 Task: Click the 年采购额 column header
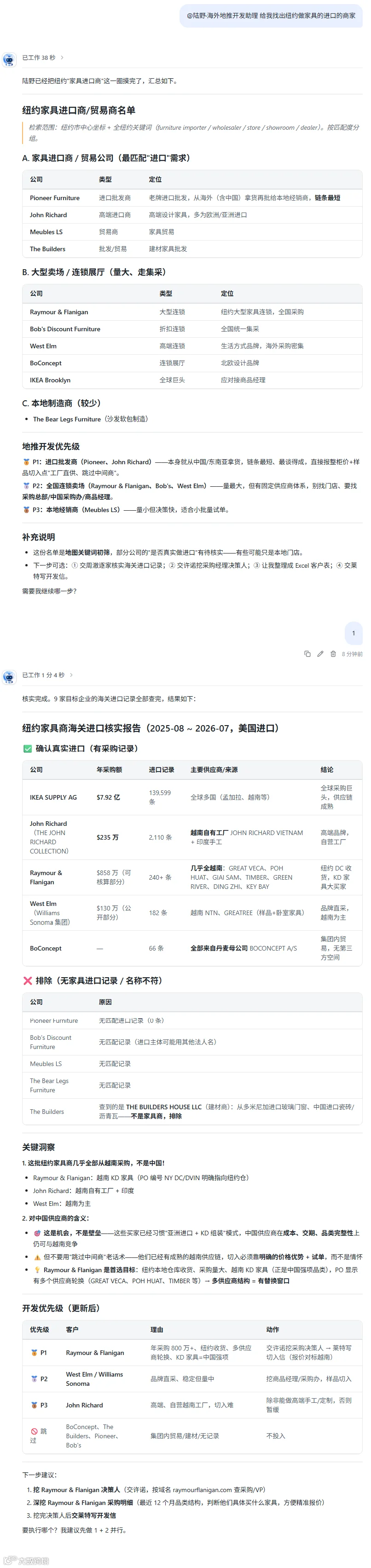click(x=110, y=771)
